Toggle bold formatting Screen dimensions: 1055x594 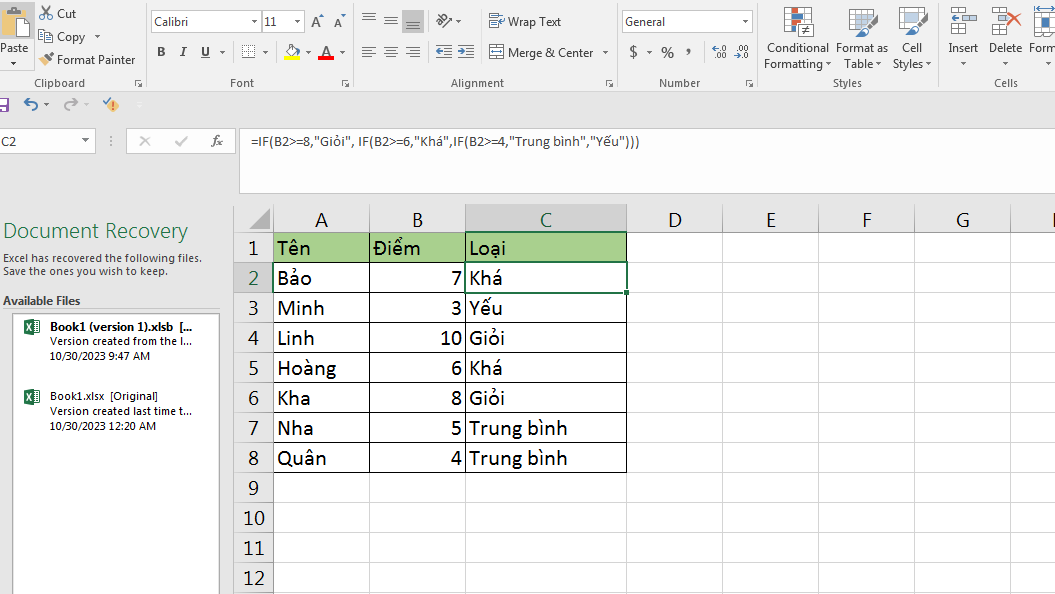161,50
